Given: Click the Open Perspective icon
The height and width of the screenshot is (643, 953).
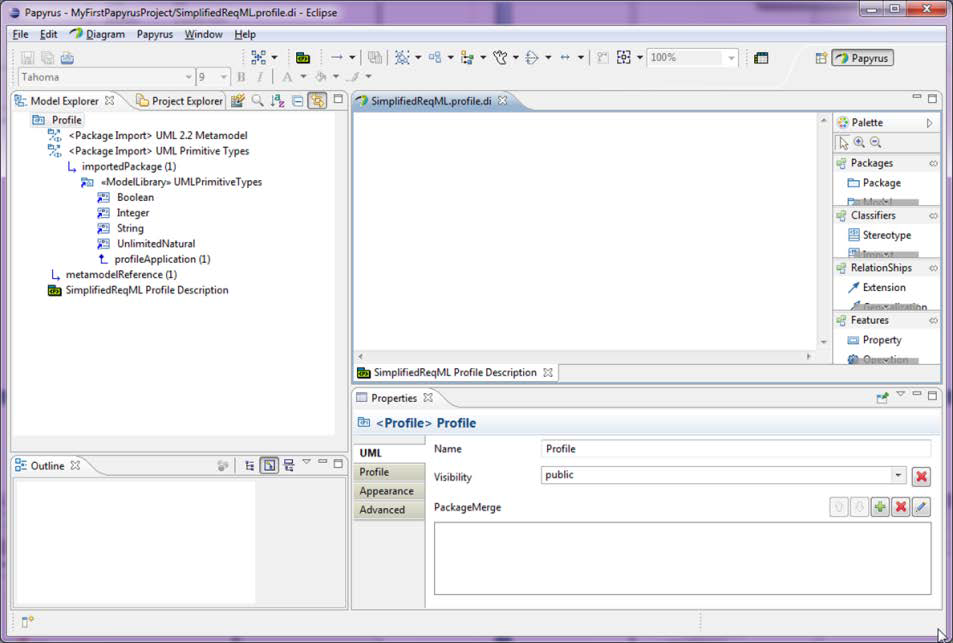Looking at the screenshot, I should [821, 58].
